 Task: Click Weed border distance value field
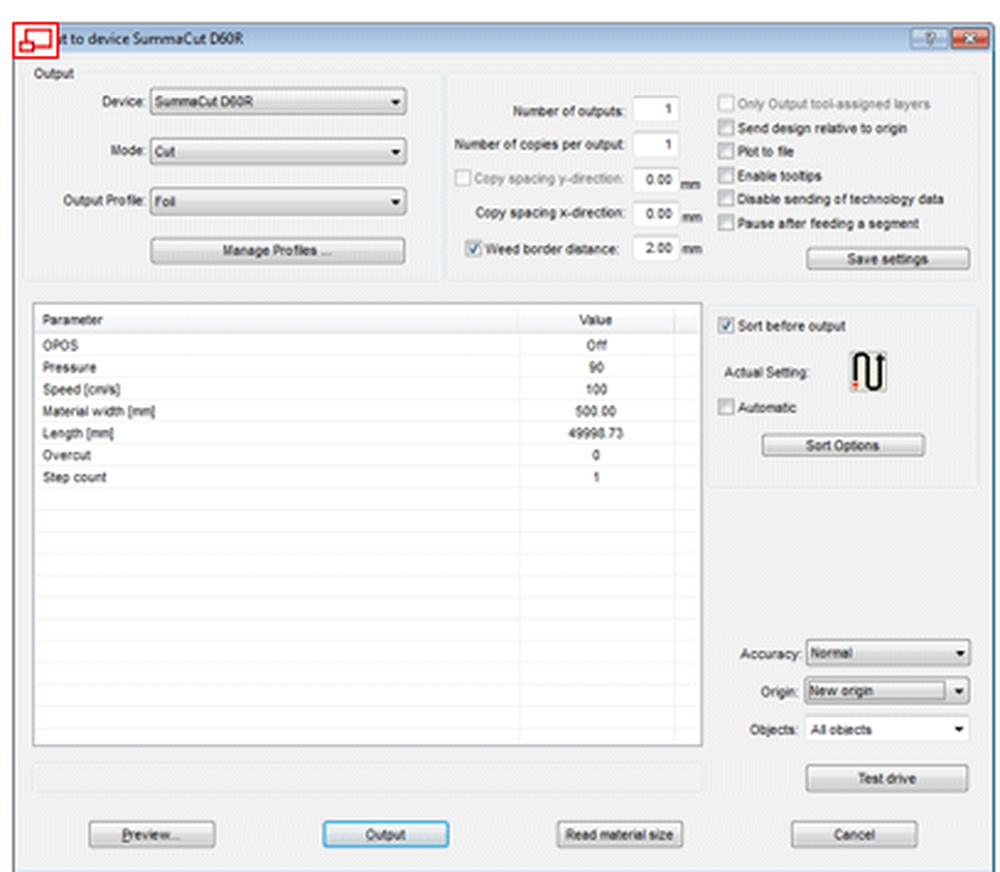coord(656,248)
